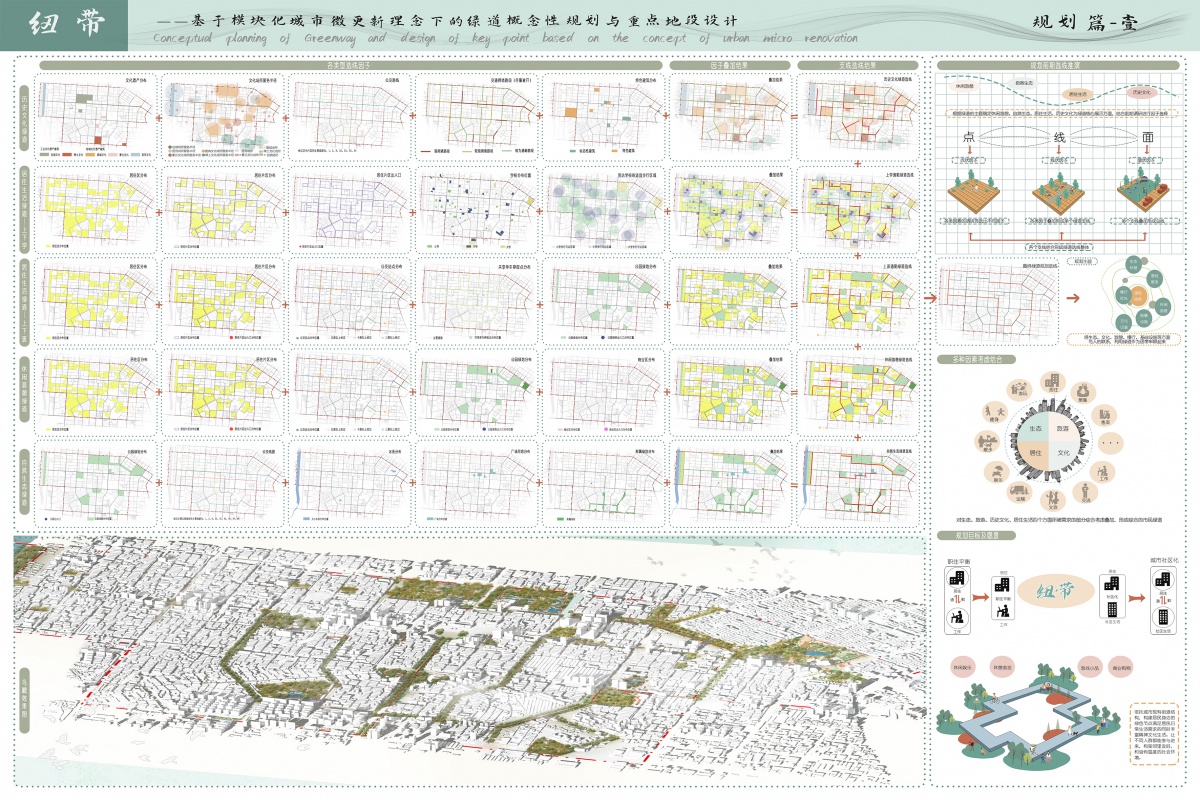
Task: Click the 点 character
Action: (968, 137)
